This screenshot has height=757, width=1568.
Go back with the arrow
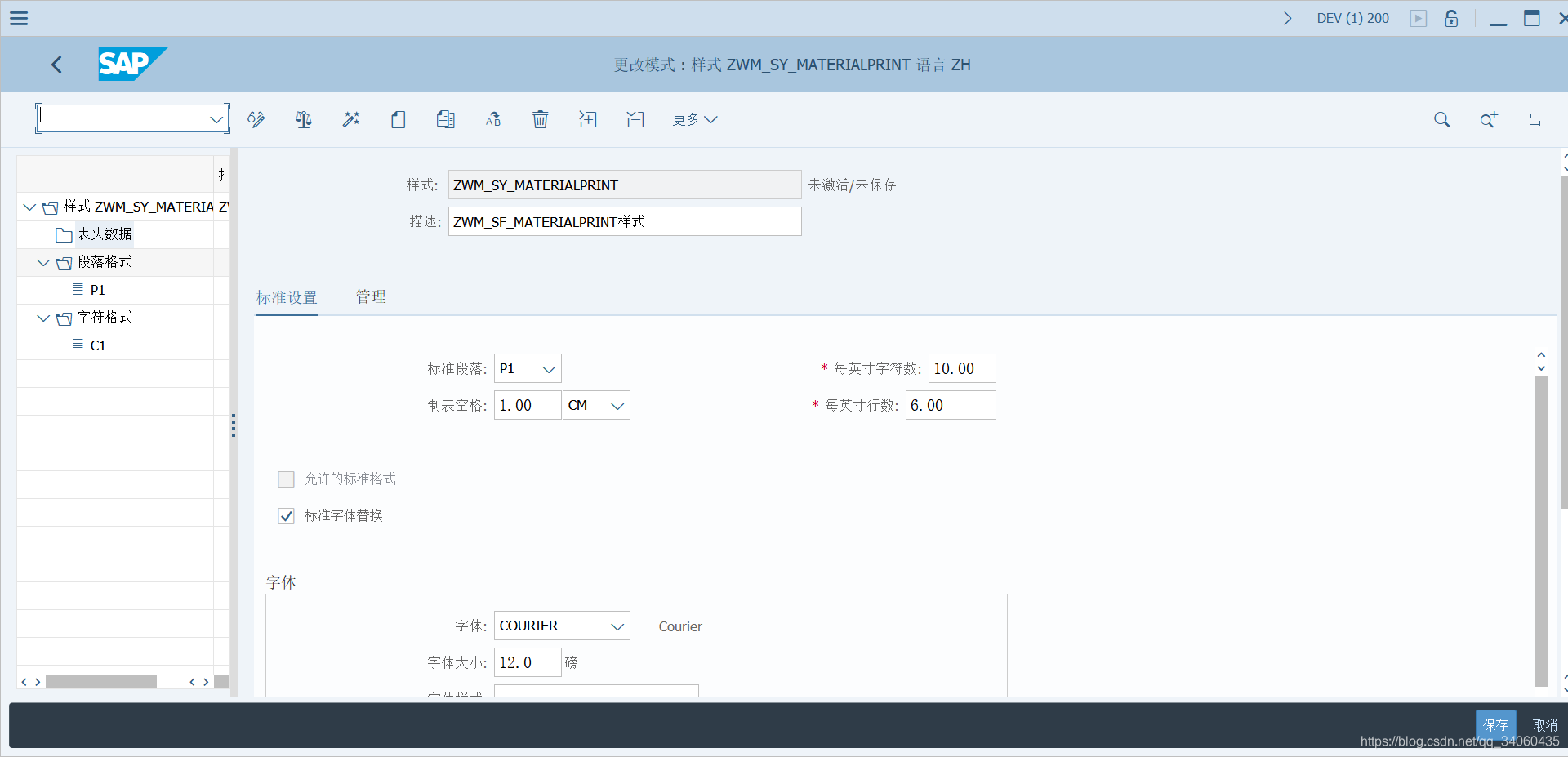[x=56, y=65]
